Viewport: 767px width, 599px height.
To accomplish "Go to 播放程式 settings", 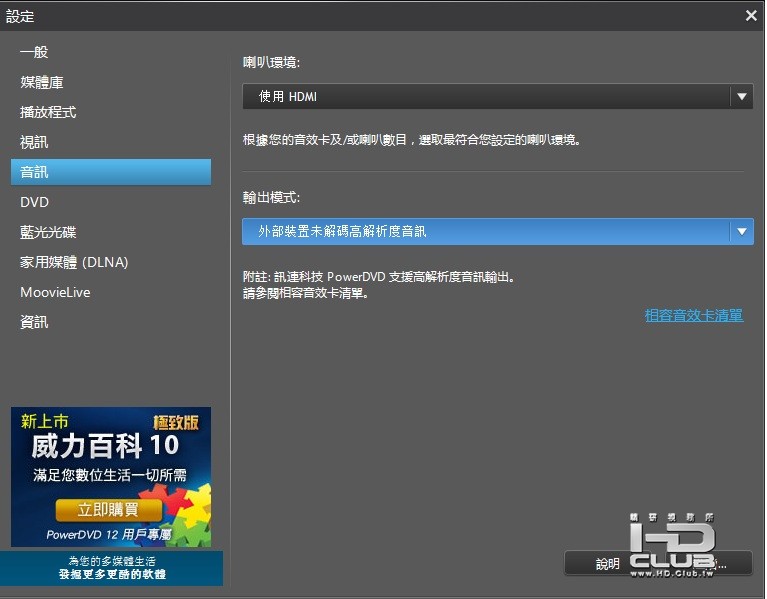I will (48, 112).
